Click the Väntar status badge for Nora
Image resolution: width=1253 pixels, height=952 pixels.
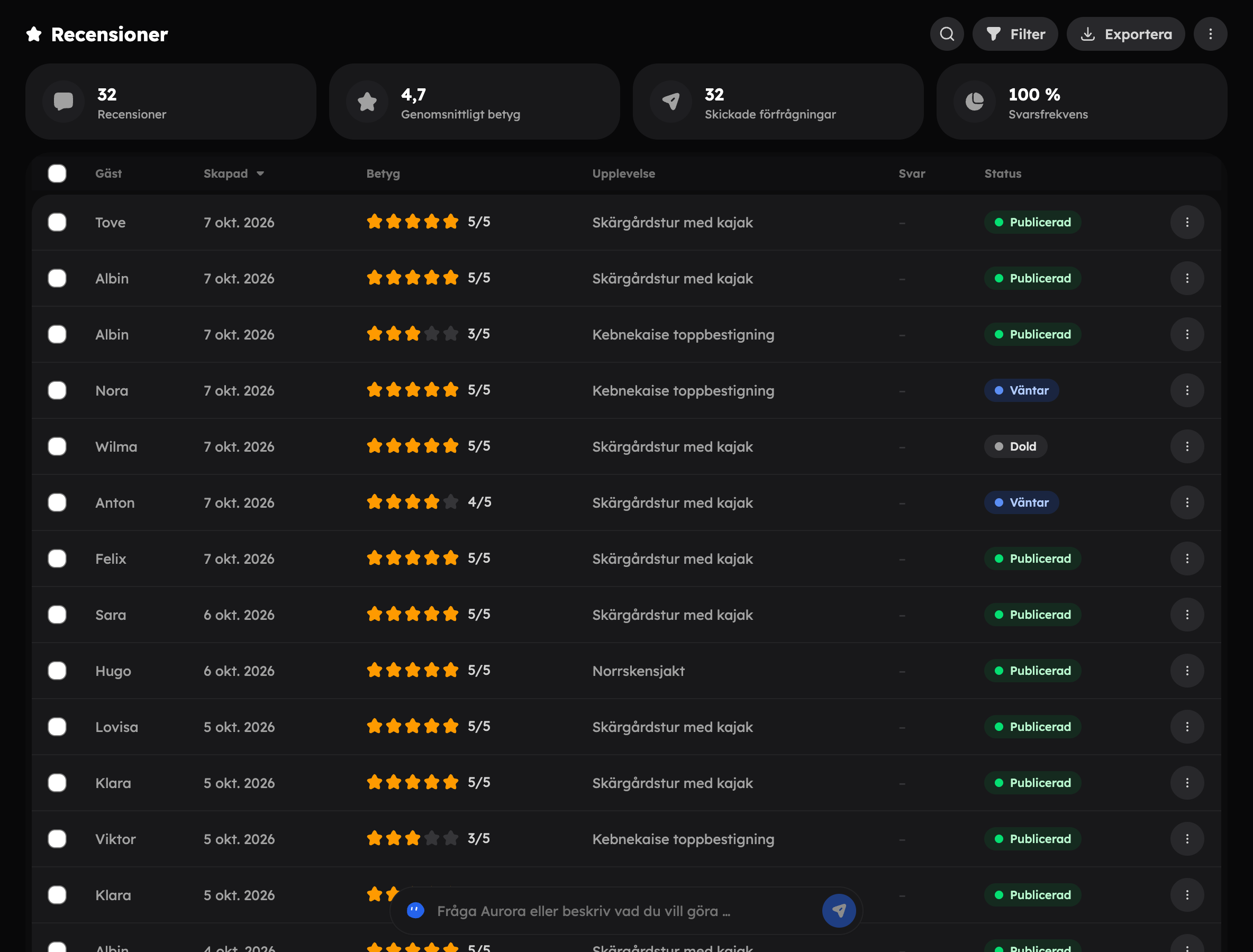click(1022, 390)
